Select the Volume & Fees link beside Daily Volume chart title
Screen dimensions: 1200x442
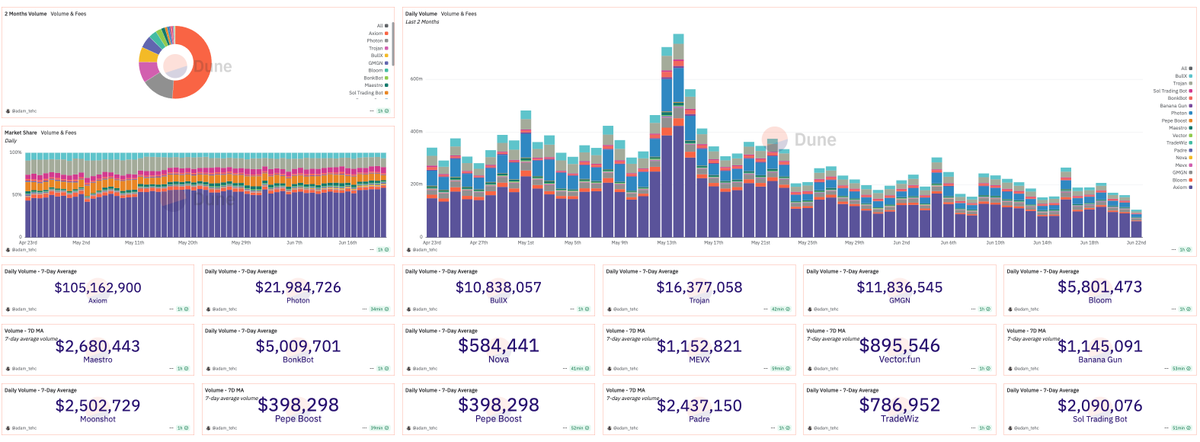pyautogui.click(x=458, y=14)
